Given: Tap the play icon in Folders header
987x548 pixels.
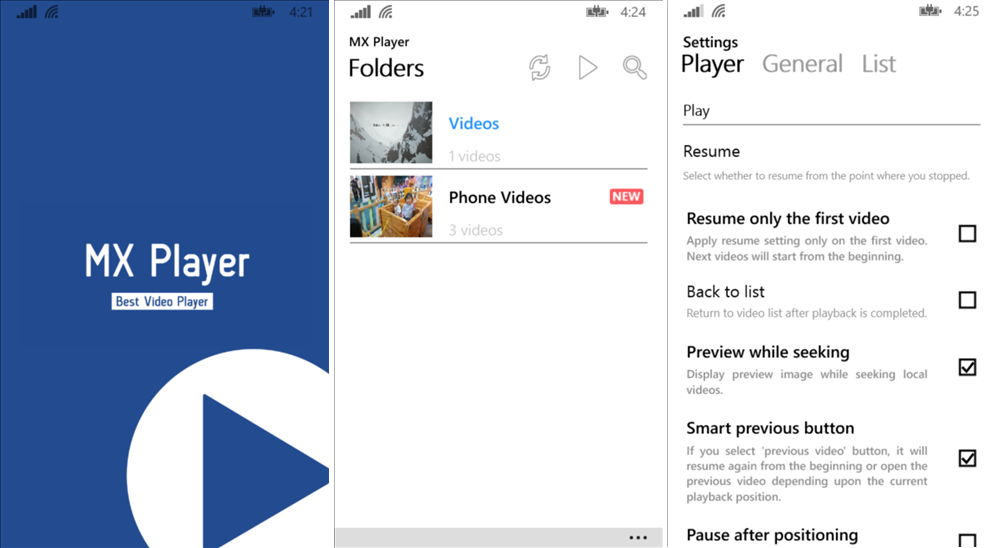Looking at the screenshot, I should pyautogui.click(x=587, y=67).
